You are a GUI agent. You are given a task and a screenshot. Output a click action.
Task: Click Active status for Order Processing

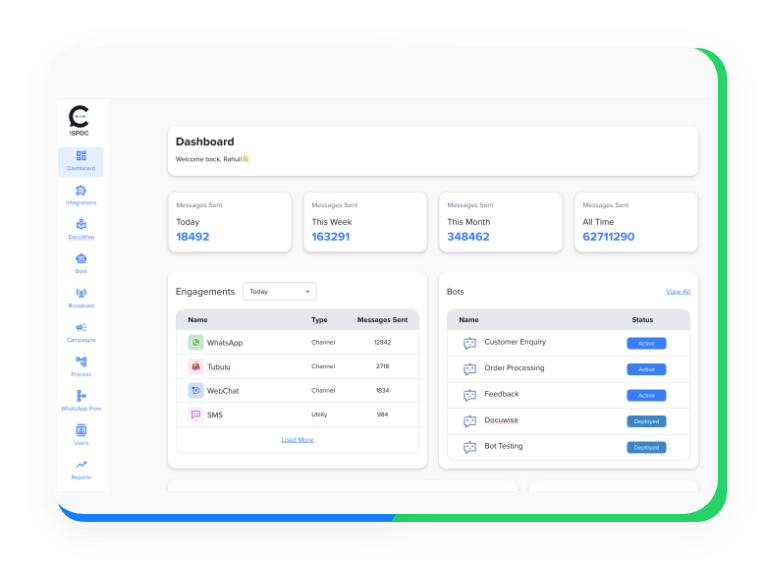tap(646, 370)
